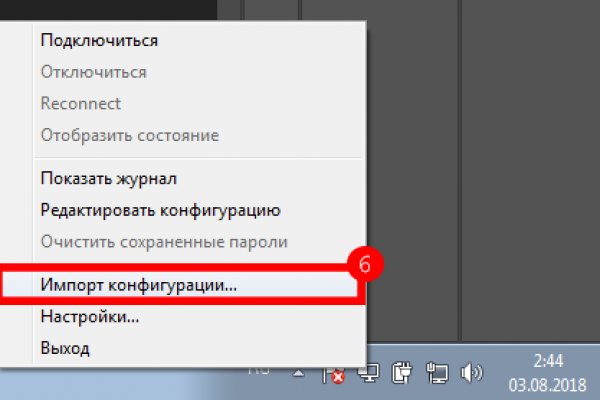Viewport: 600px width, 400px height.
Task: Click the volume speaker icon
Action: click(x=470, y=375)
